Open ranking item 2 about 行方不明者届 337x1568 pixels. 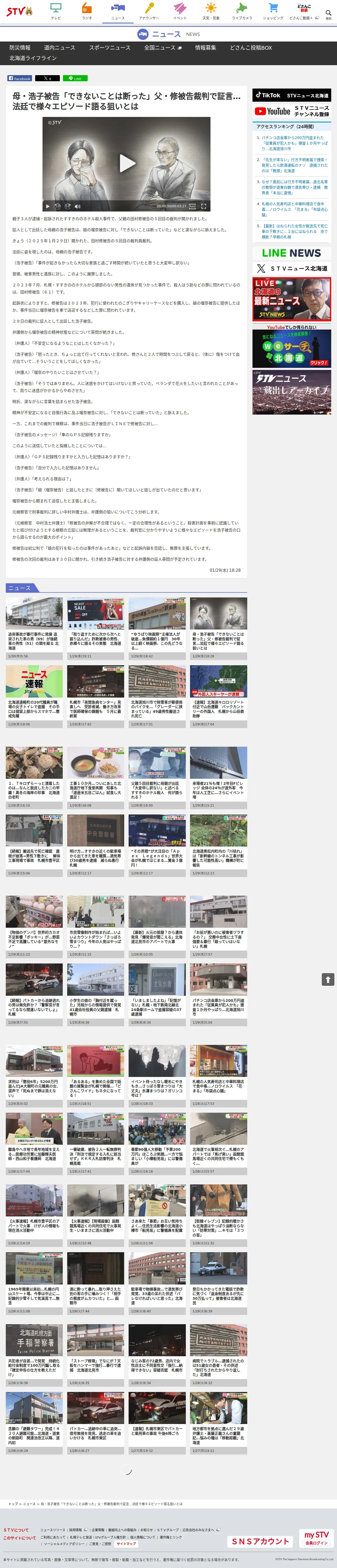point(295,165)
